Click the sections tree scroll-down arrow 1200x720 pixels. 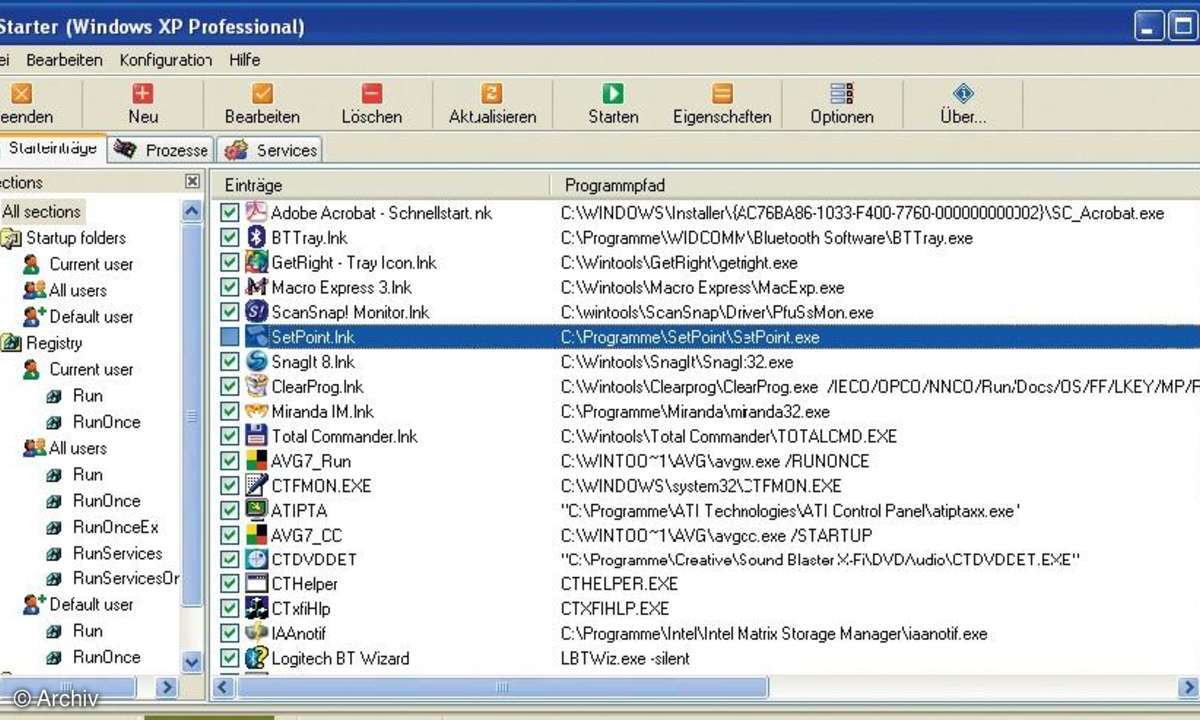tap(192, 662)
